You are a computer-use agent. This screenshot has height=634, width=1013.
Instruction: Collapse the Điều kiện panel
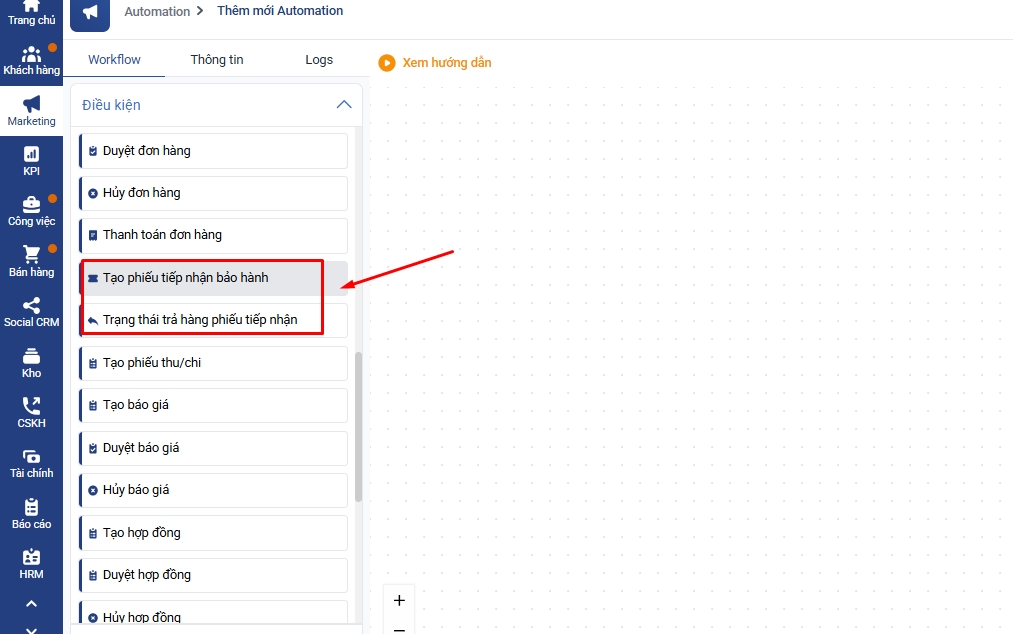coord(344,105)
